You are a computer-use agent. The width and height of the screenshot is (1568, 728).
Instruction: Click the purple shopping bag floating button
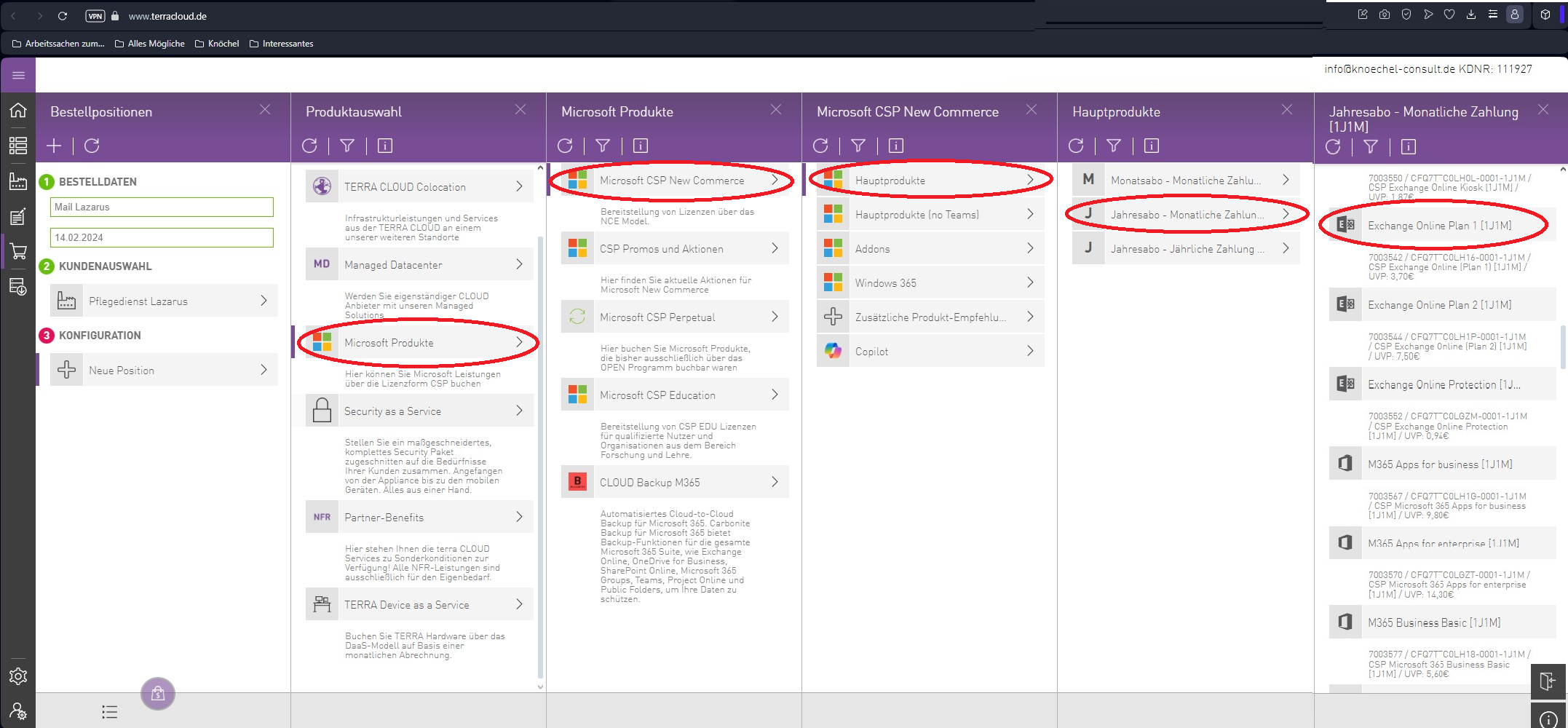point(158,694)
